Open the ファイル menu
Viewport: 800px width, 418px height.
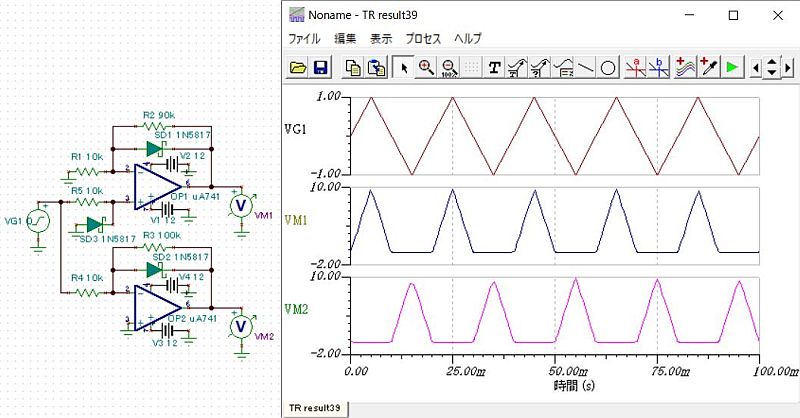[304, 39]
